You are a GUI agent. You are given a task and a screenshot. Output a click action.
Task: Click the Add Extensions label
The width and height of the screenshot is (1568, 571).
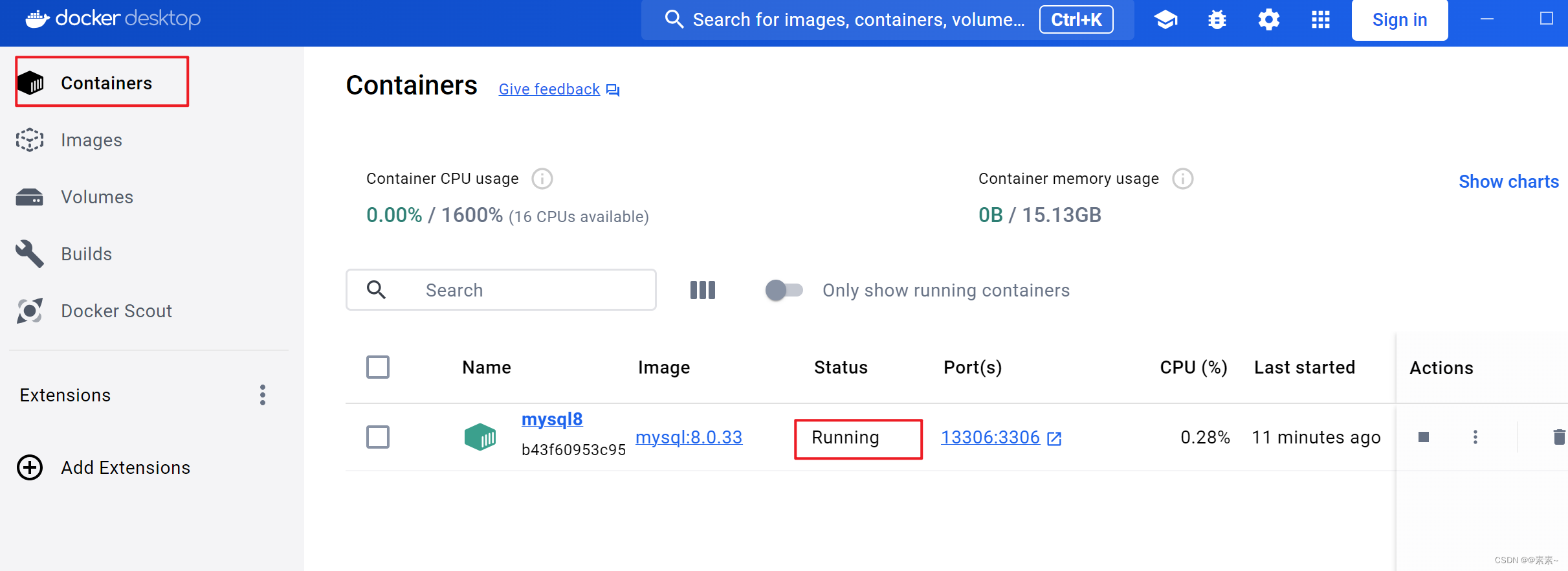pos(126,467)
